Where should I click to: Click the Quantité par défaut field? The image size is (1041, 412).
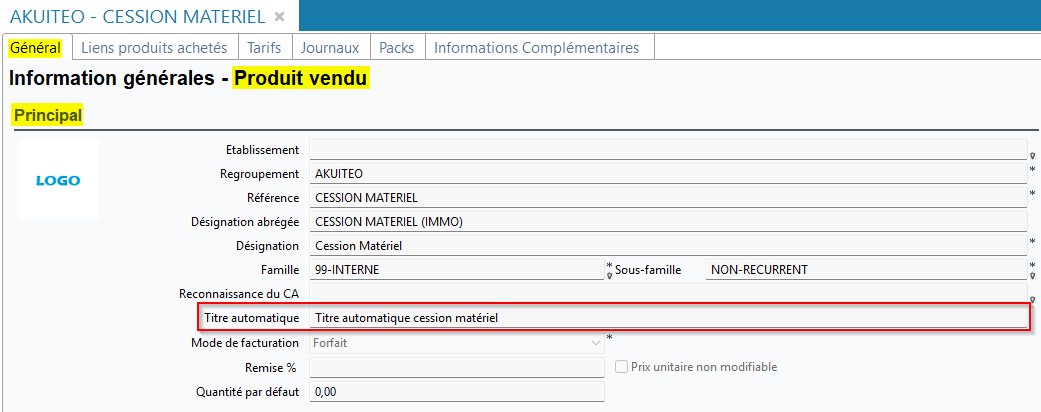457,391
